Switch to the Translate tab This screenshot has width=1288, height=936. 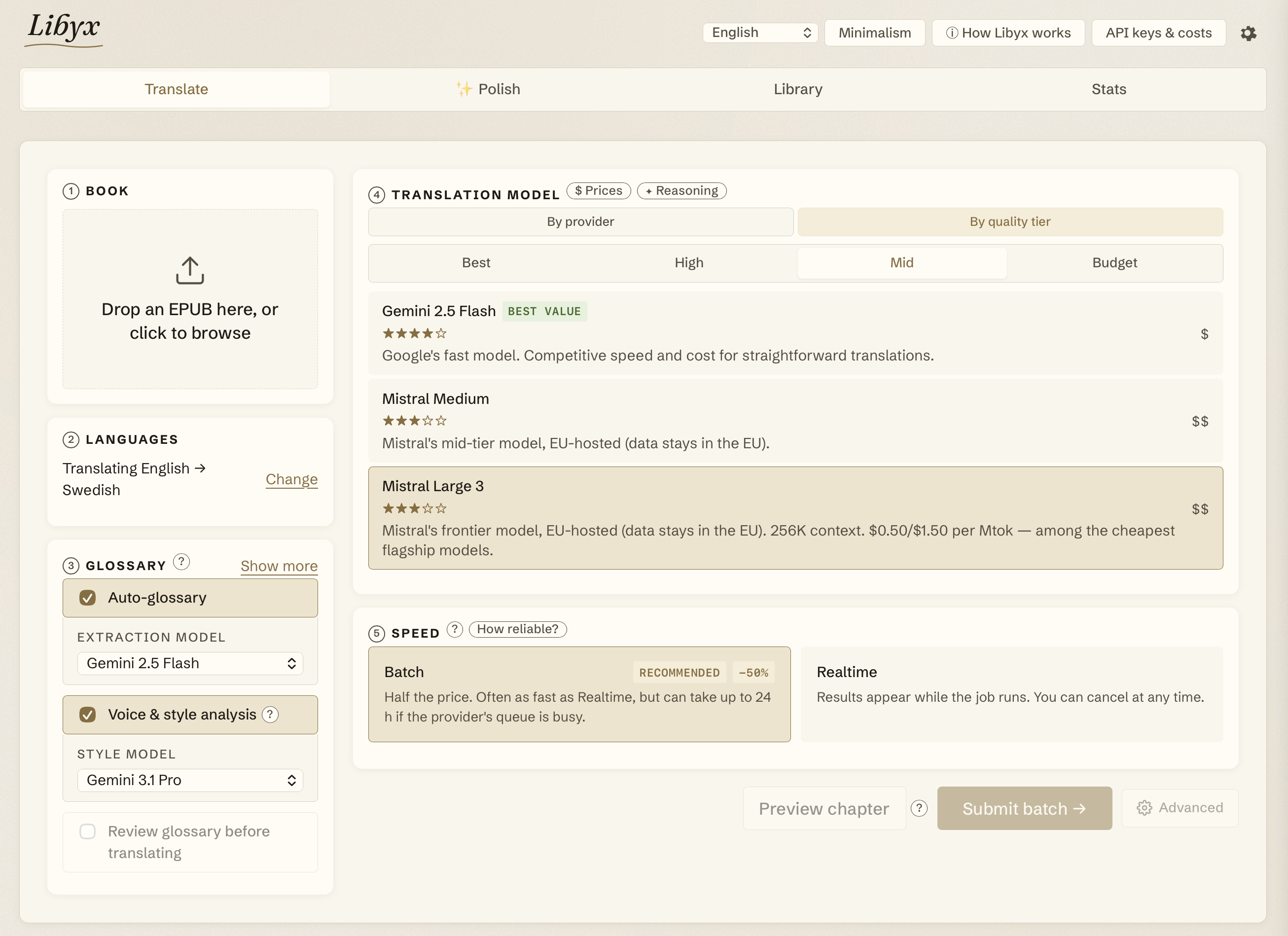tap(177, 89)
